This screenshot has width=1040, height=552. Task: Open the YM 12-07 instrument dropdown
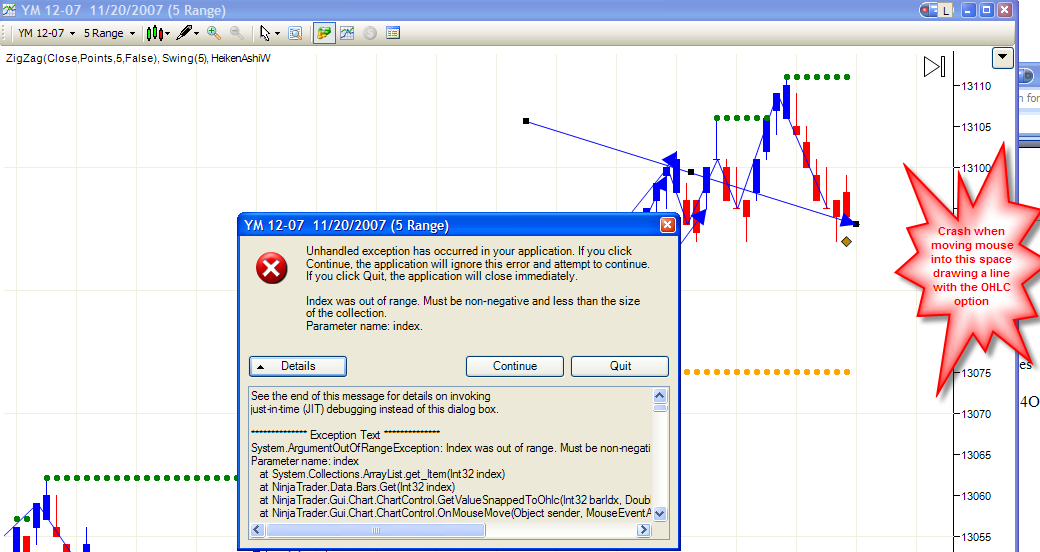coord(46,33)
